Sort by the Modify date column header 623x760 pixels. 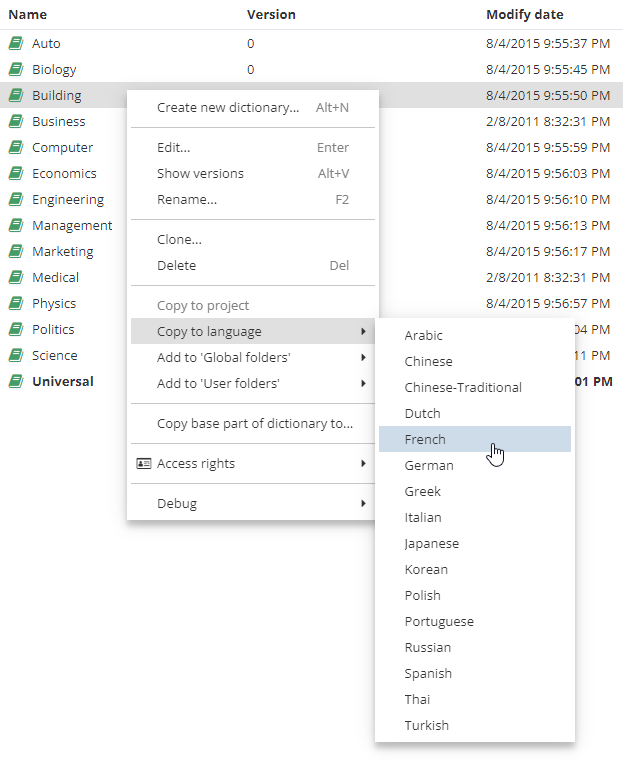coord(524,15)
